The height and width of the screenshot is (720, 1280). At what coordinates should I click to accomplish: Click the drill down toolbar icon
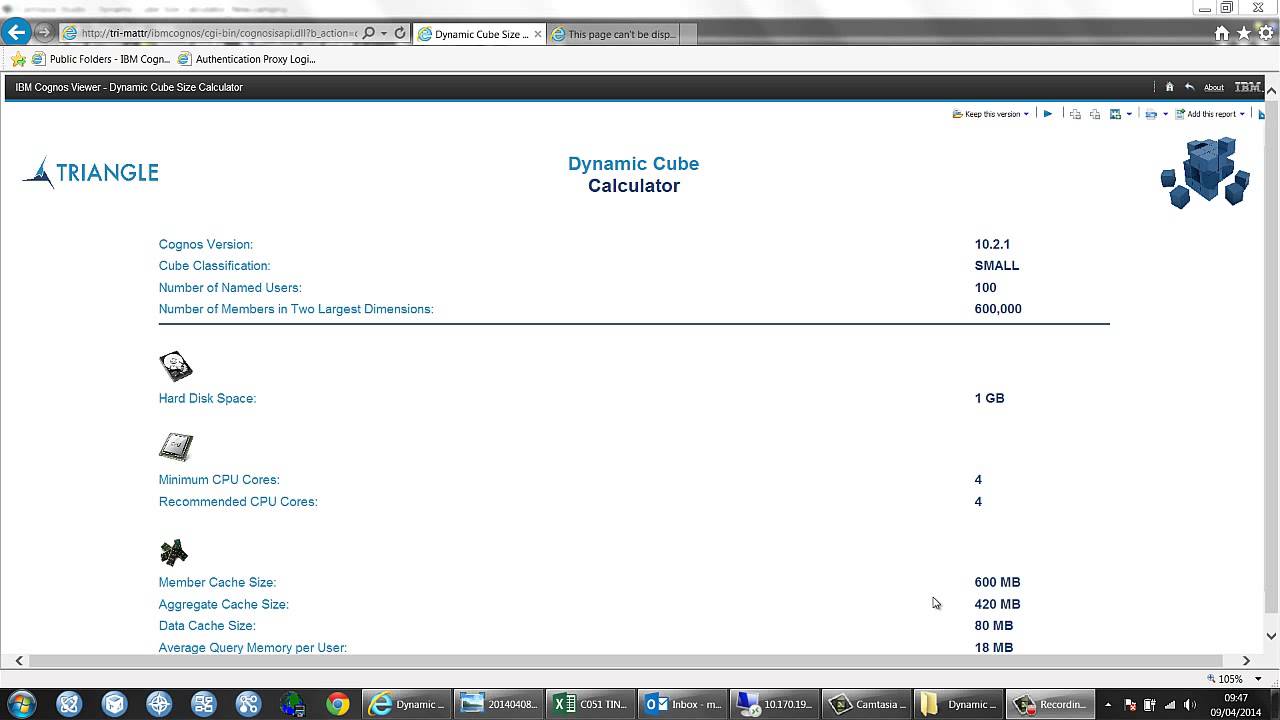click(1075, 114)
